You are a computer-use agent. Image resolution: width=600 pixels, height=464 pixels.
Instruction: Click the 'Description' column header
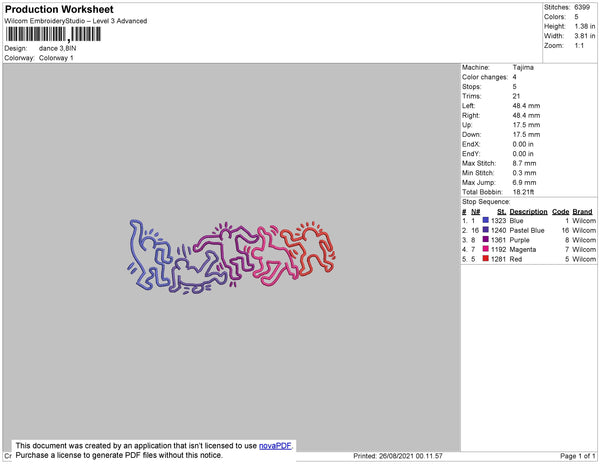tap(528, 212)
